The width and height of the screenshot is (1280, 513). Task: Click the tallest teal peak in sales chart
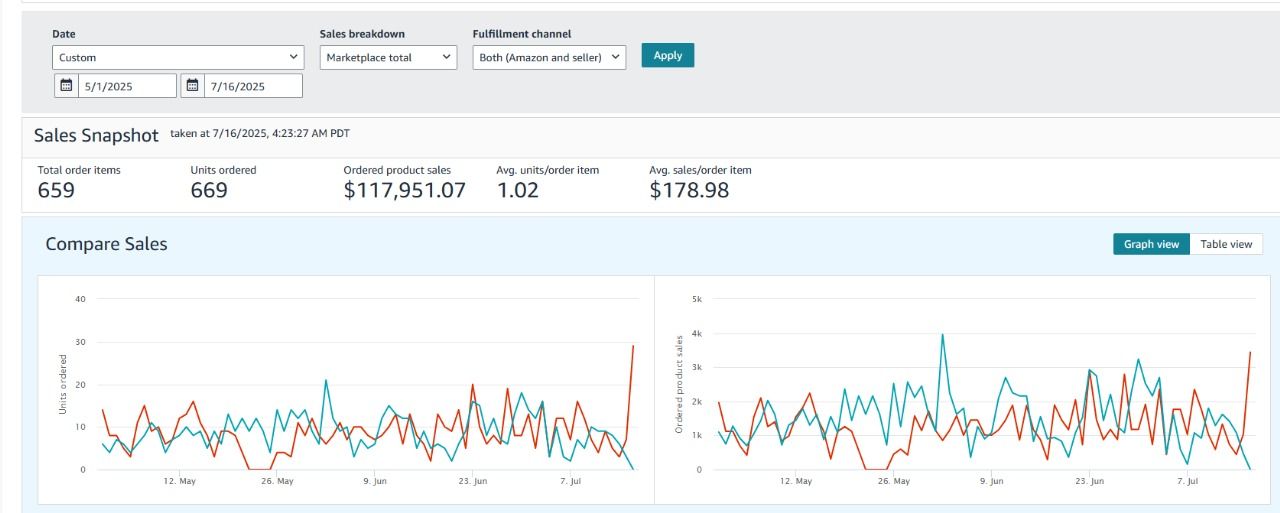(942, 336)
